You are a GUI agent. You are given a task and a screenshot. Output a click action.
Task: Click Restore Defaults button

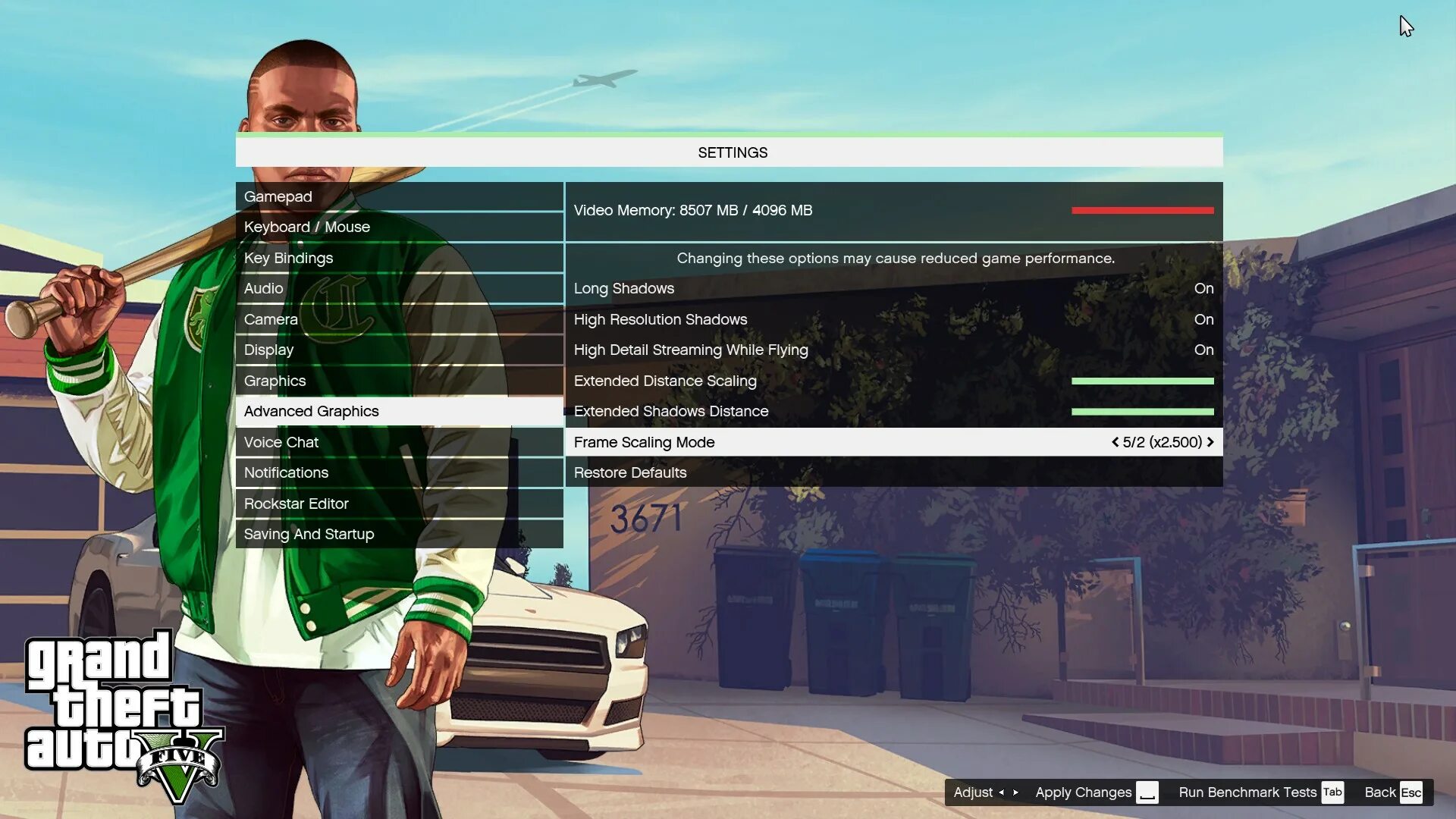[x=630, y=472]
